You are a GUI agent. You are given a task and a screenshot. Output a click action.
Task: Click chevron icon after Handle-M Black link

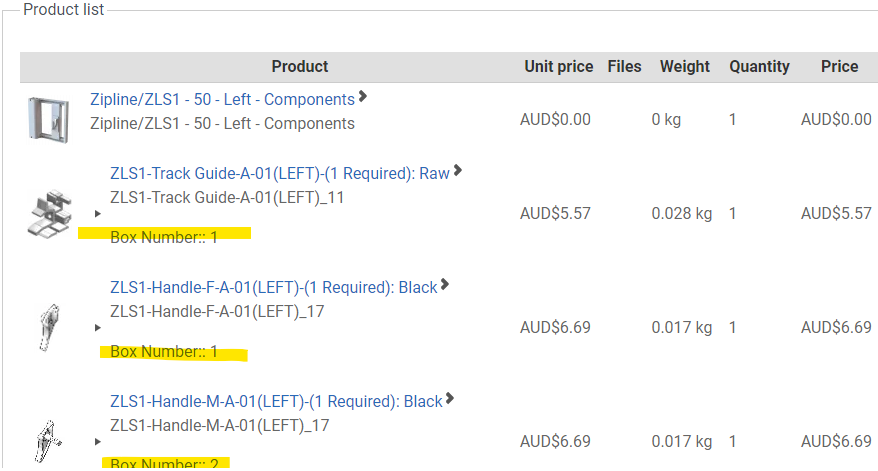450,399
